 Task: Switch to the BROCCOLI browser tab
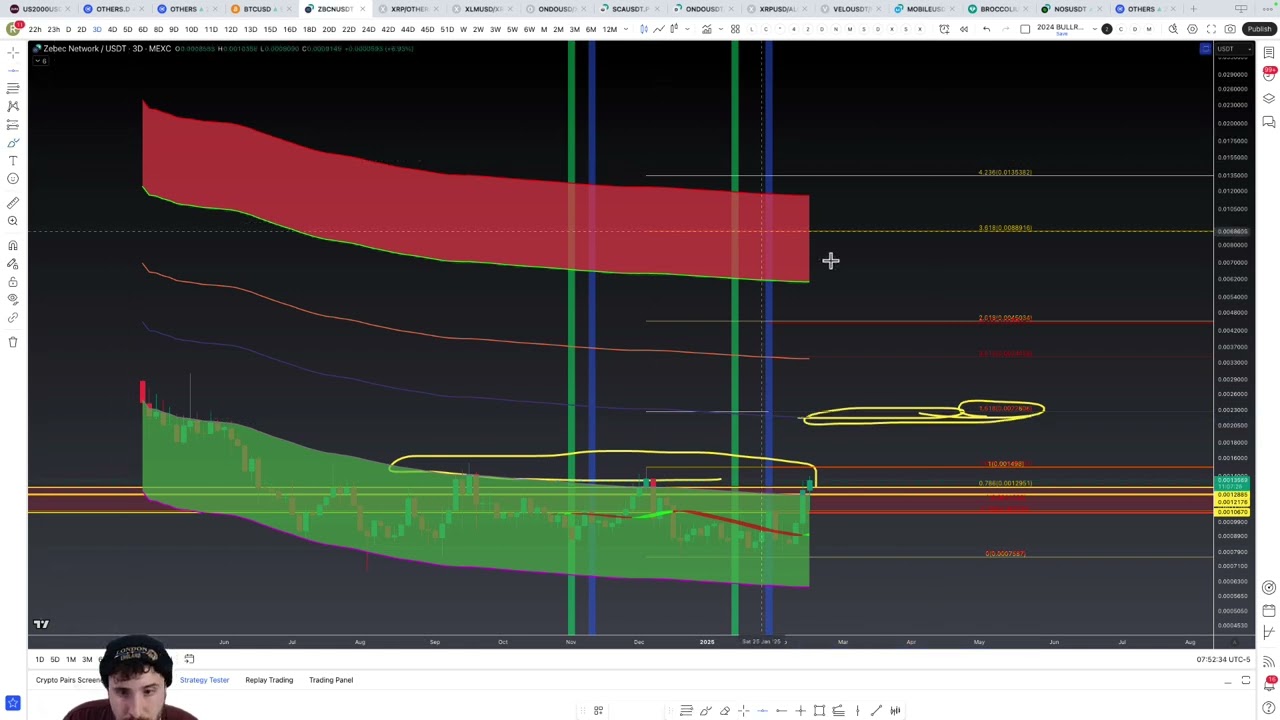pos(997,9)
